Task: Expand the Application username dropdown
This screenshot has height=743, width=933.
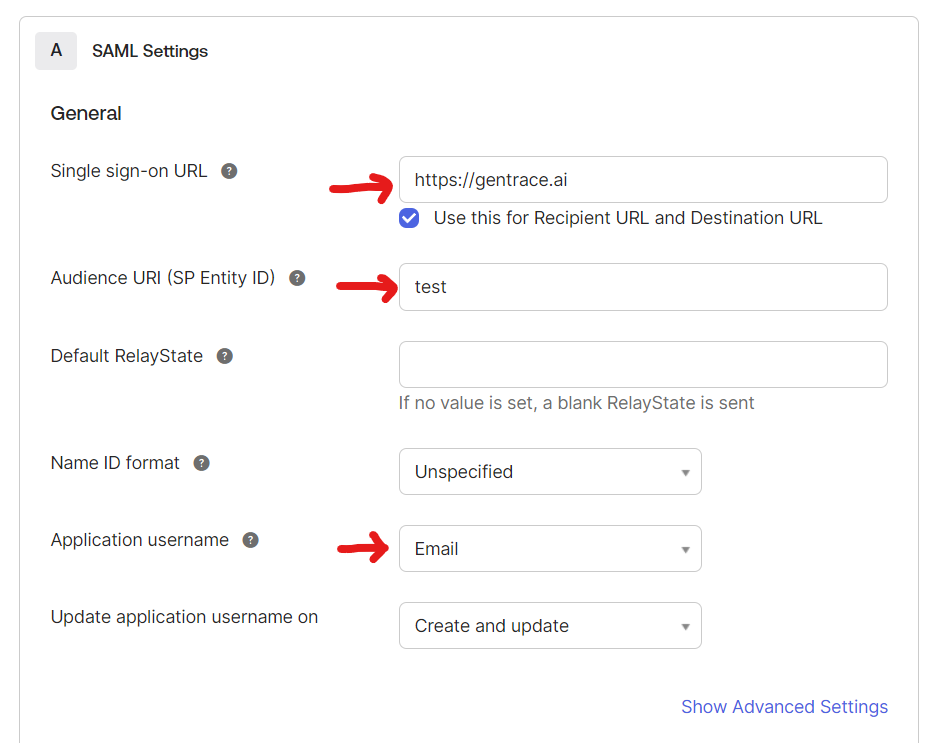Action: pyautogui.click(x=550, y=548)
